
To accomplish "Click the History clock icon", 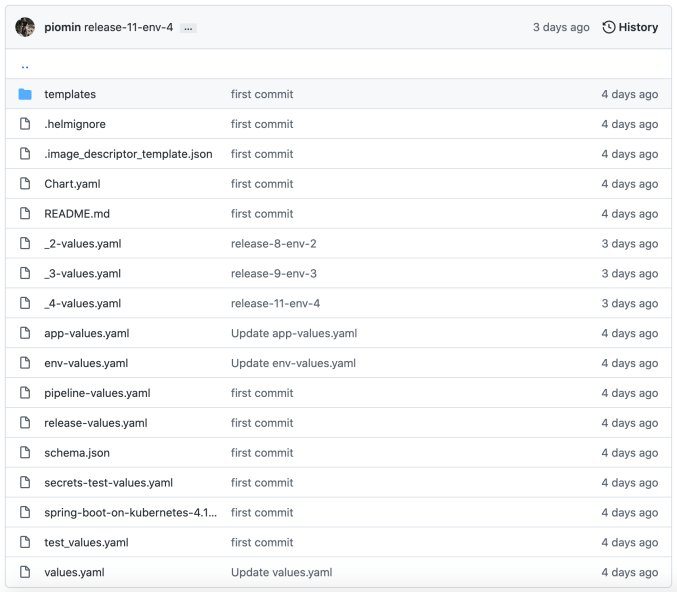I will 609,27.
